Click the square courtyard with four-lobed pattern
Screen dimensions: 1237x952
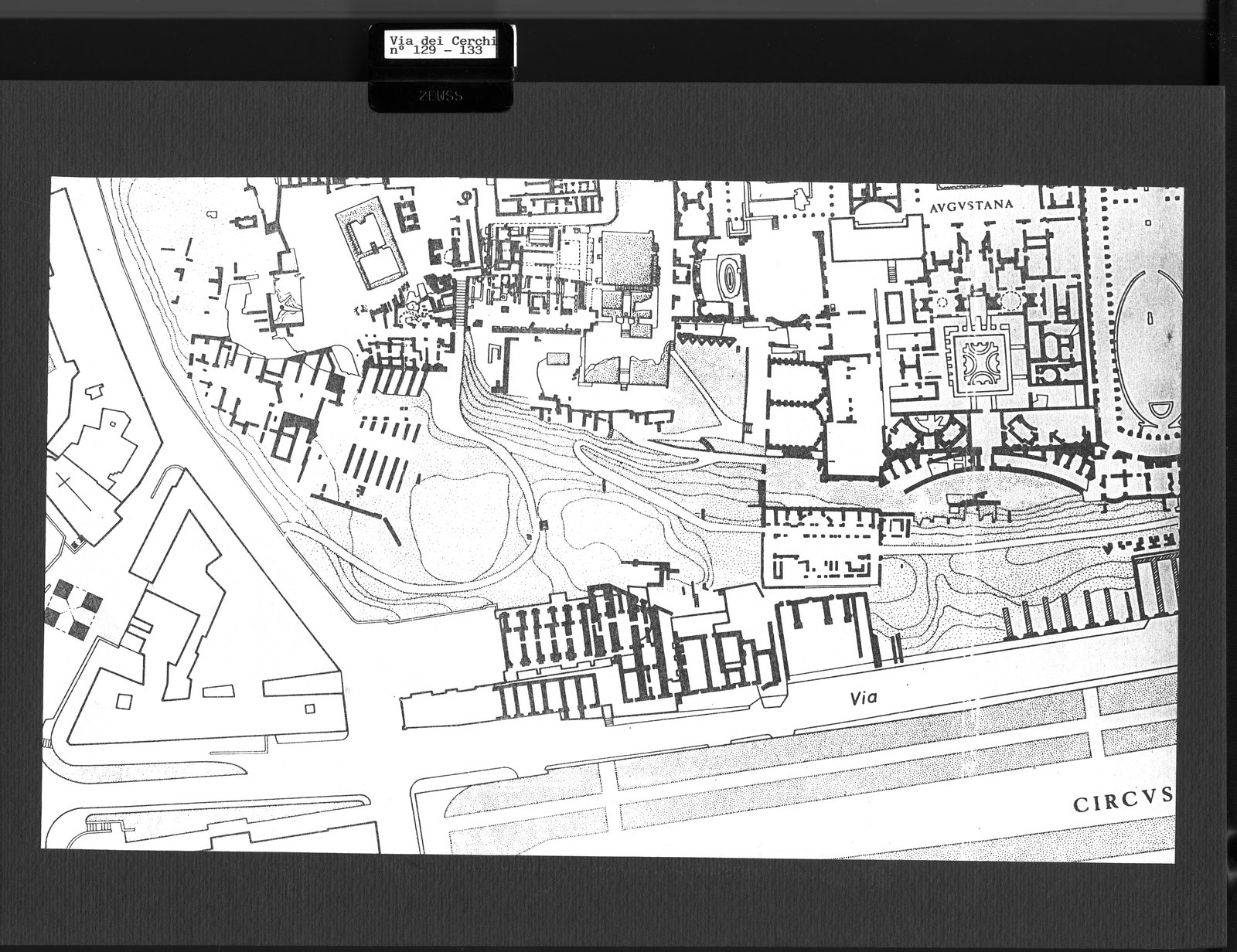click(x=981, y=365)
